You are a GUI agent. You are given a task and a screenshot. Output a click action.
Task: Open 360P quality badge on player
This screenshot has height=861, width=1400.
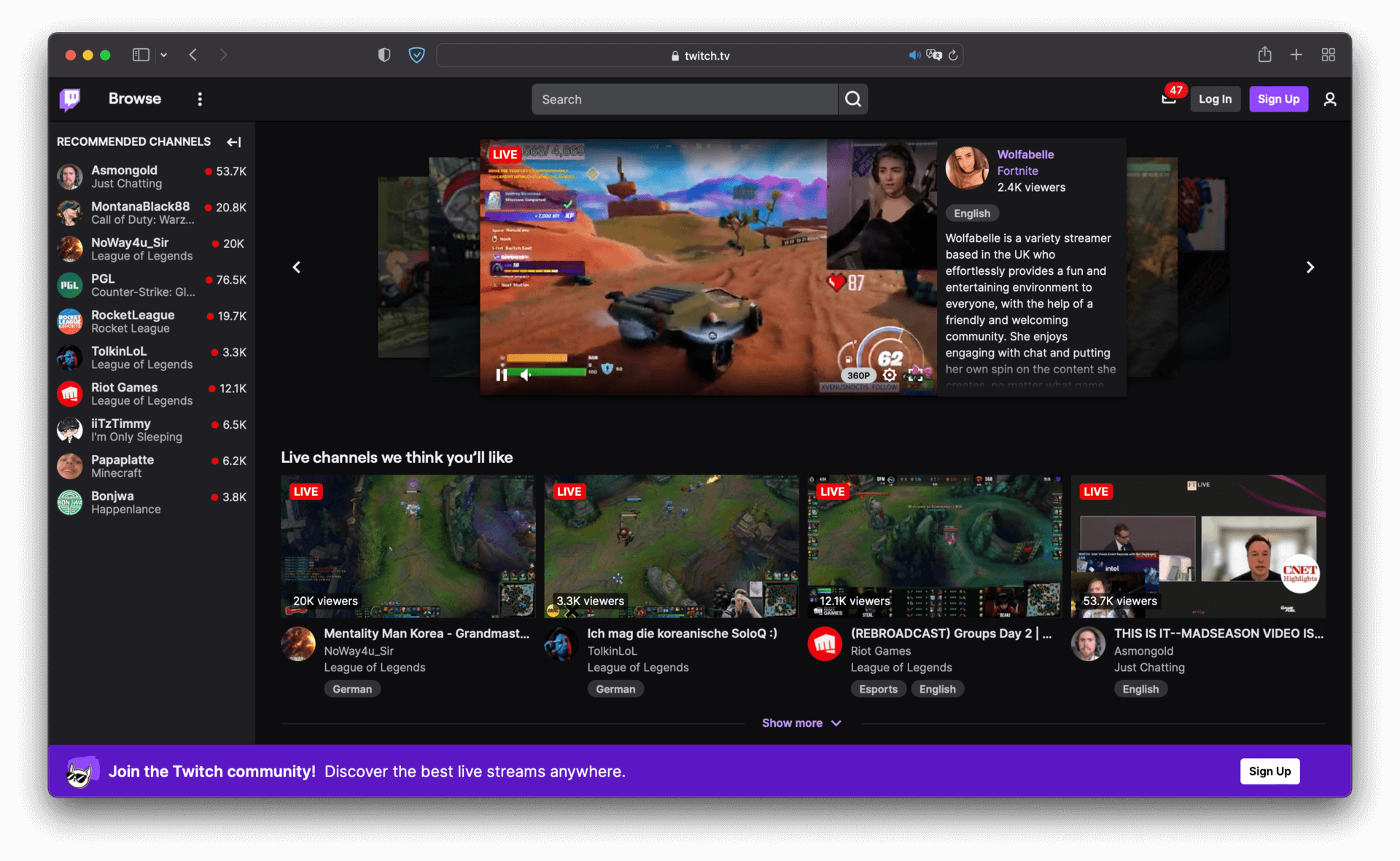(x=858, y=375)
